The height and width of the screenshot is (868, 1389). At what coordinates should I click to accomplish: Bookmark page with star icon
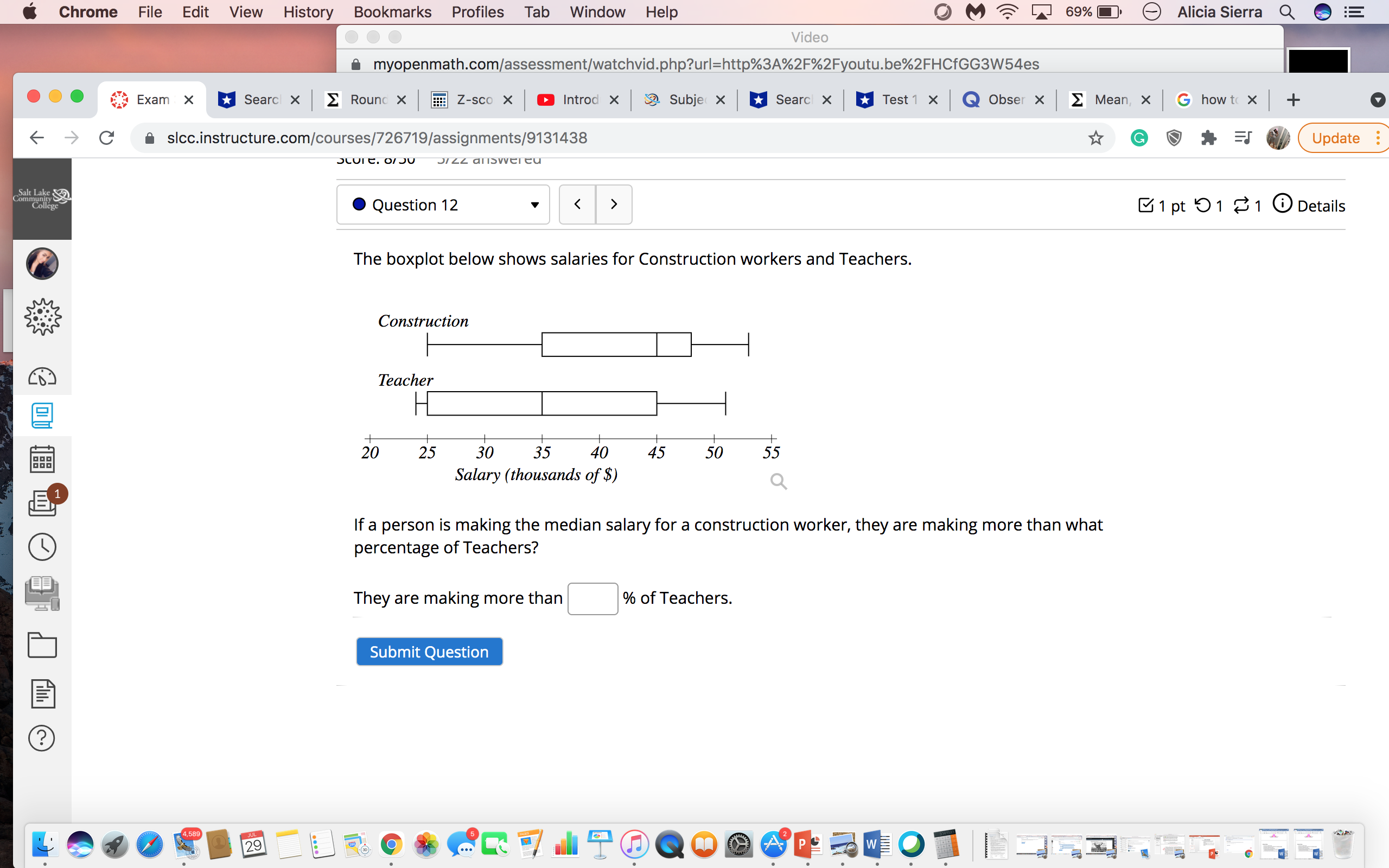[1095, 138]
